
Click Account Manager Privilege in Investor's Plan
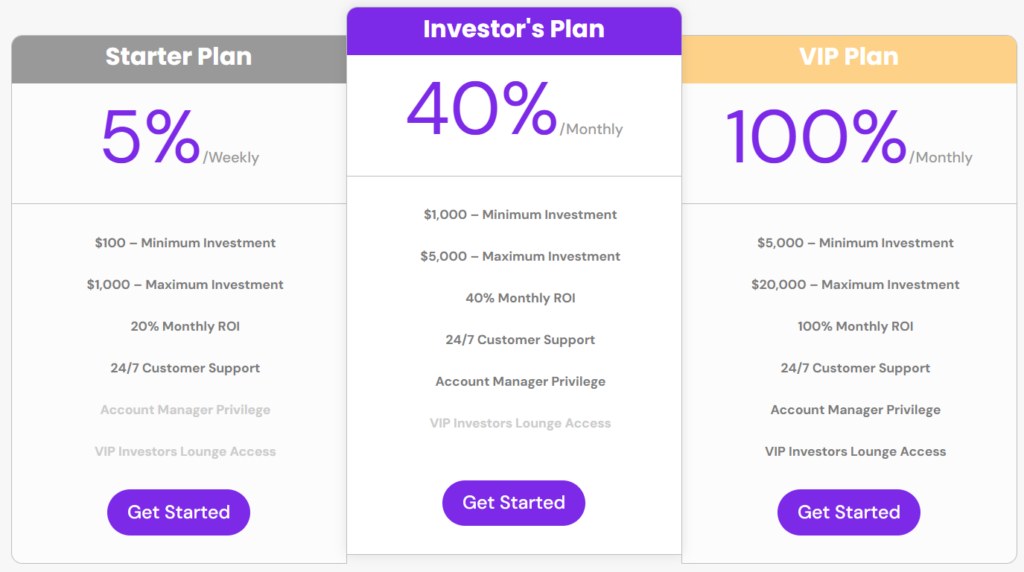tap(520, 382)
